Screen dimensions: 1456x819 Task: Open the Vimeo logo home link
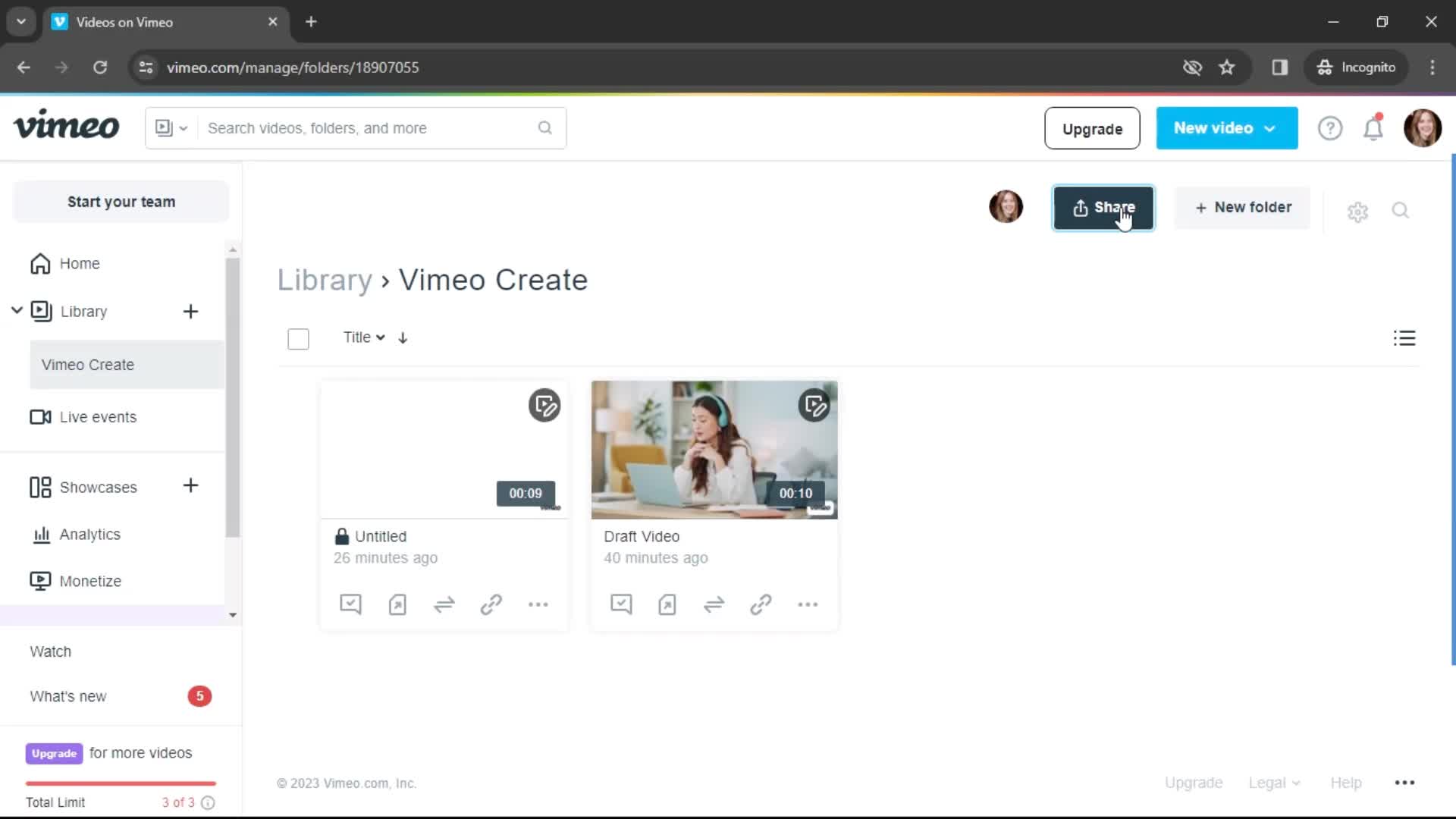[67, 126]
